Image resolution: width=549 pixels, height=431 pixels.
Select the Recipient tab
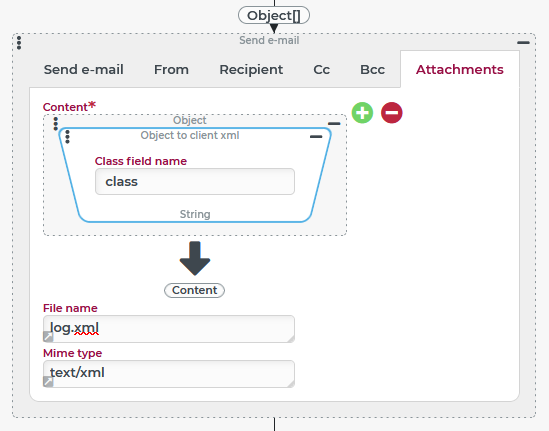point(251,69)
